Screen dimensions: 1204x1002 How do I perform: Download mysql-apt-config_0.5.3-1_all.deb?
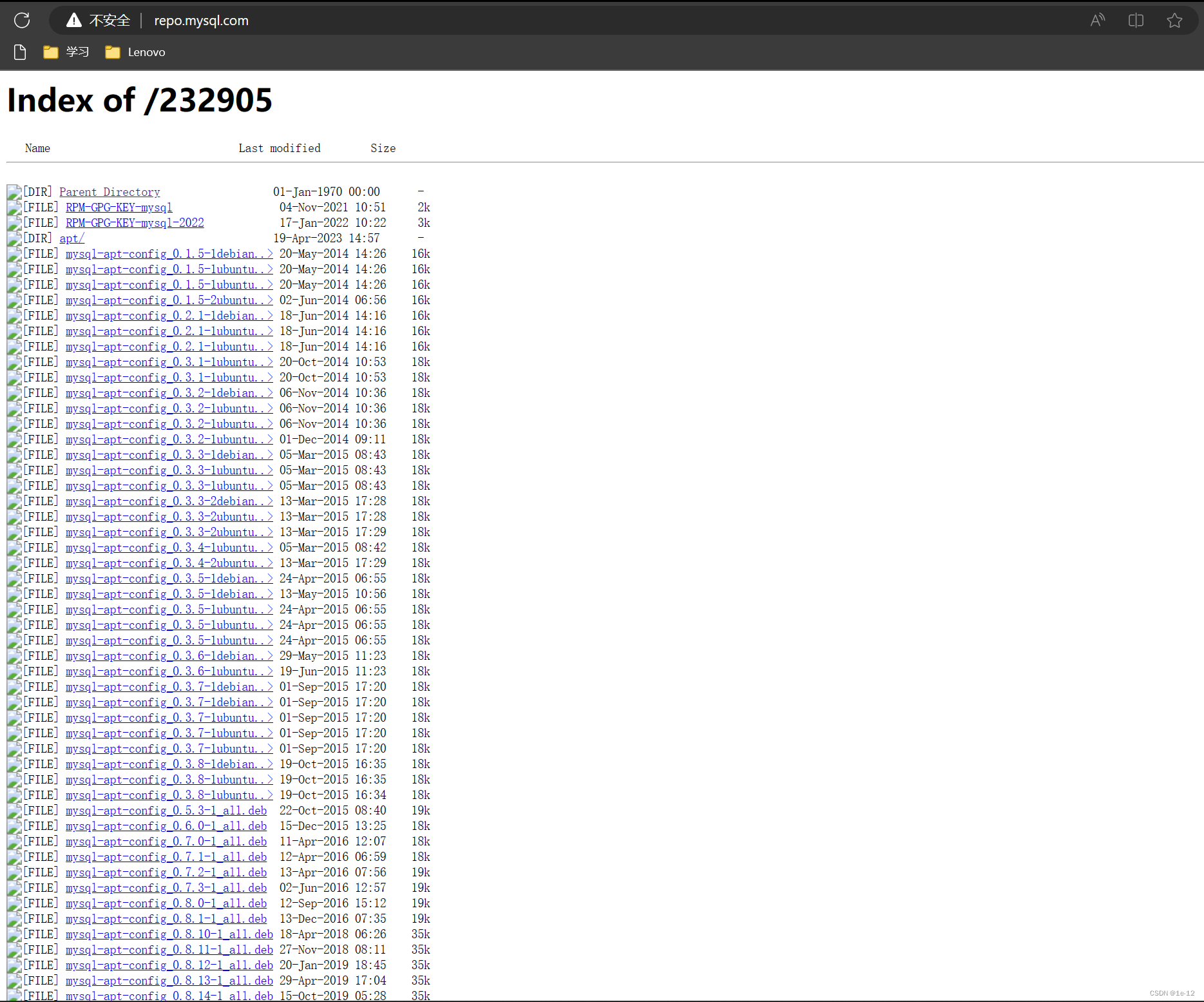click(x=166, y=811)
